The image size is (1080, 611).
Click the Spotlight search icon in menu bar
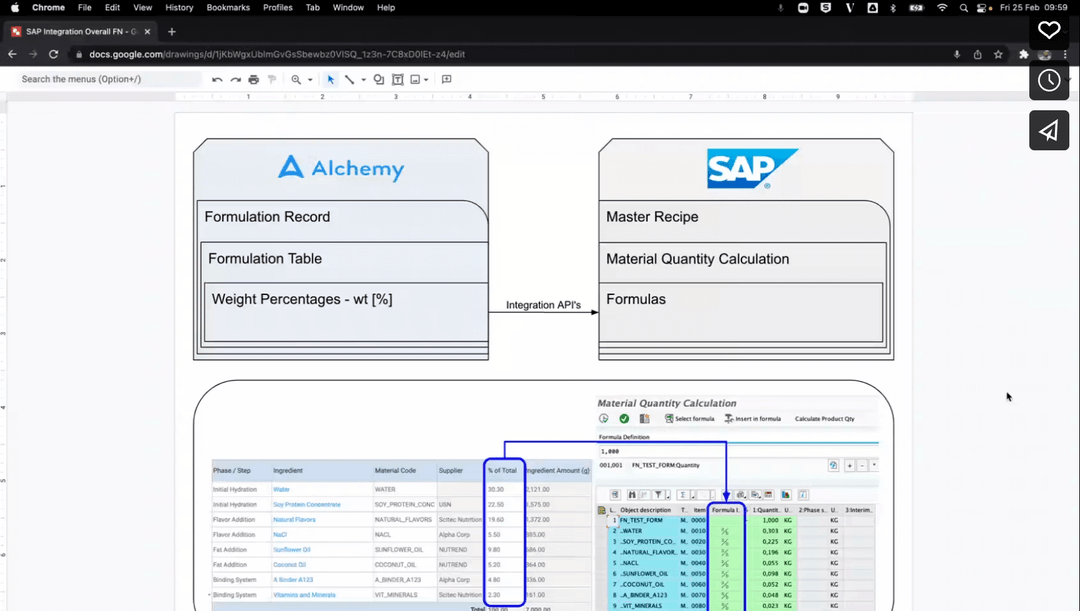[x=962, y=7]
